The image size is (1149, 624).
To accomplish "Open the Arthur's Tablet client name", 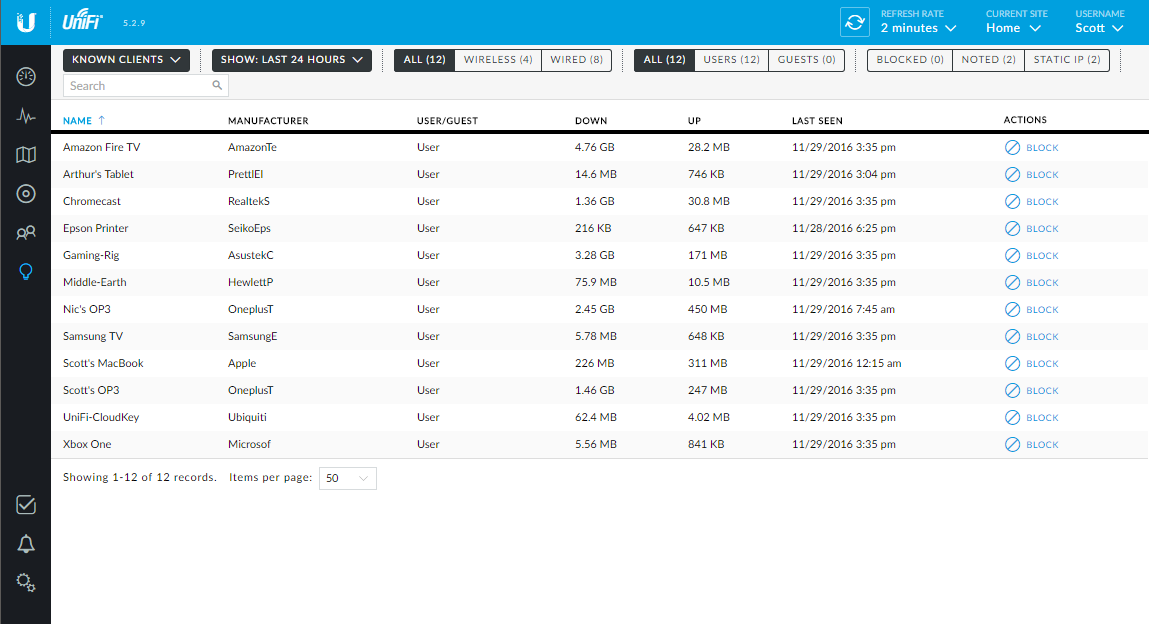I will [98, 174].
